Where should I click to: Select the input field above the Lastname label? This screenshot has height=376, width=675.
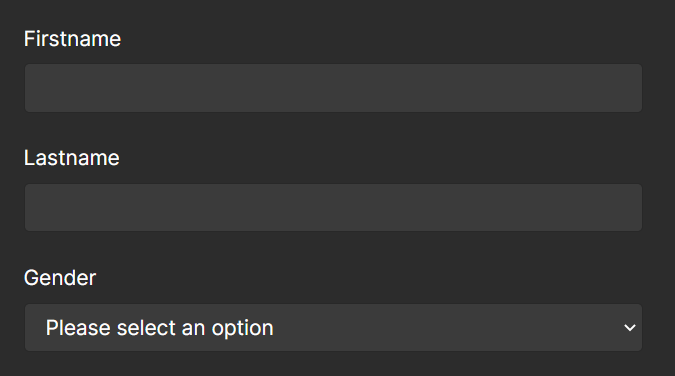[x=333, y=88]
